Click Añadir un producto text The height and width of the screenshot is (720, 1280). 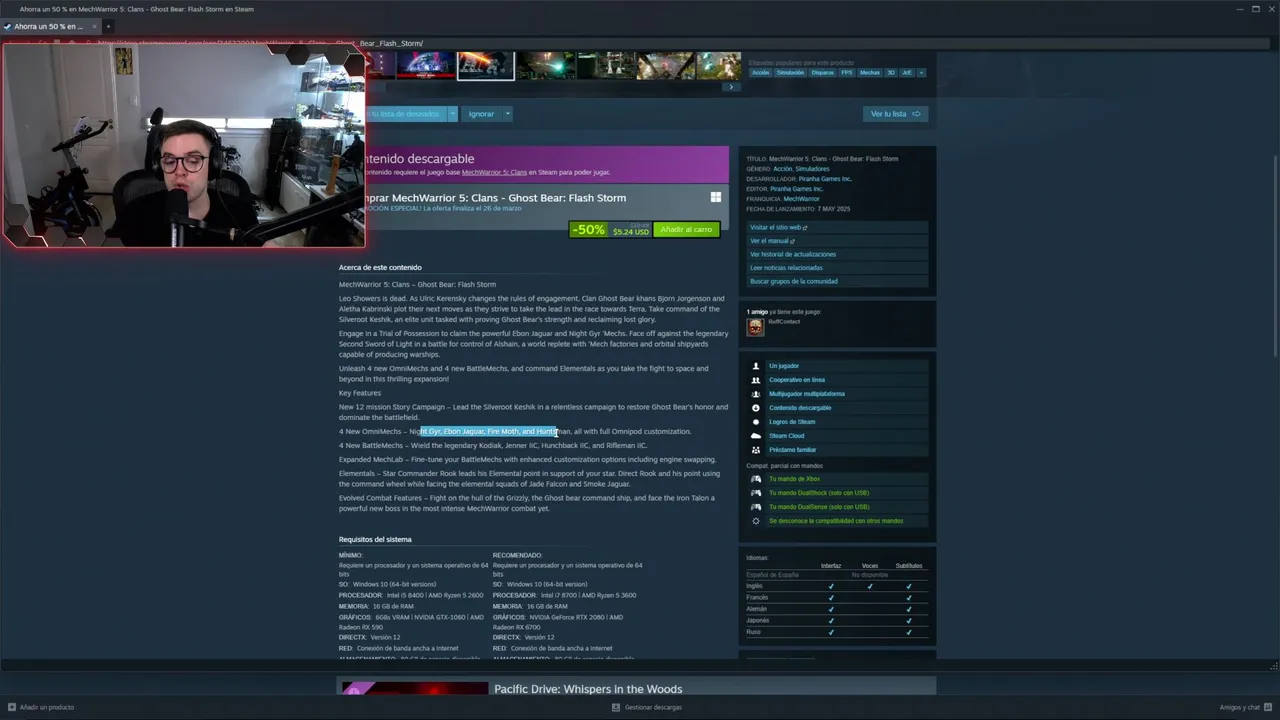[x=47, y=707]
